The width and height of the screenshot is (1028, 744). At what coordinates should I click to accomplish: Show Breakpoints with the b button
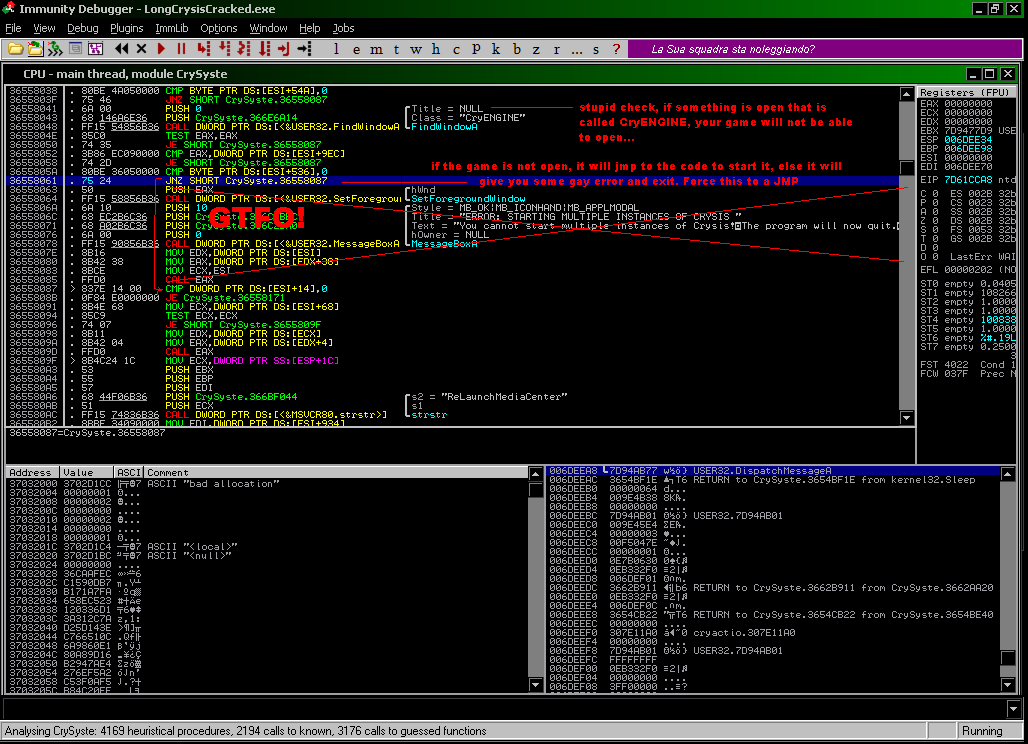click(517, 49)
